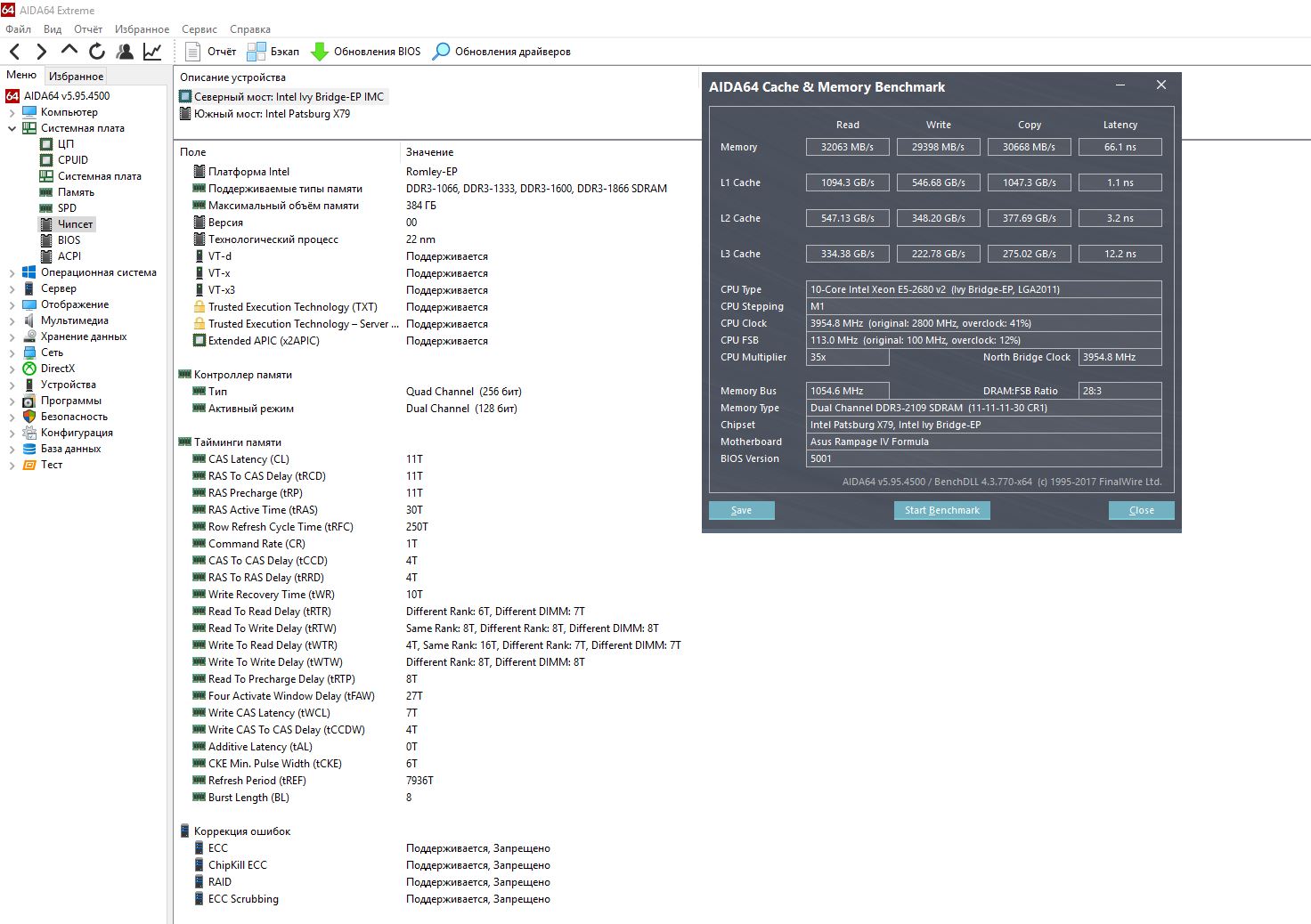
Task: Open the graph chart toolbar icon
Action: [x=152, y=52]
